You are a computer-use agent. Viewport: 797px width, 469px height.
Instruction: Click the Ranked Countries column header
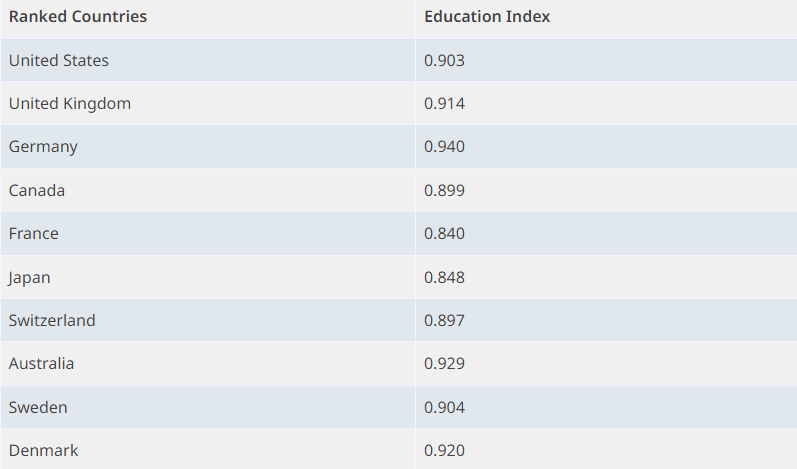(78, 17)
